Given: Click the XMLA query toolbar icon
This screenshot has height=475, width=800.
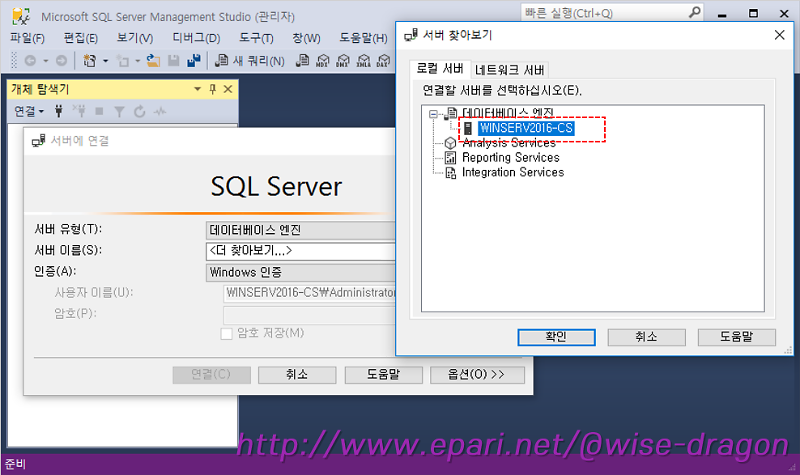Looking at the screenshot, I should coord(363,61).
